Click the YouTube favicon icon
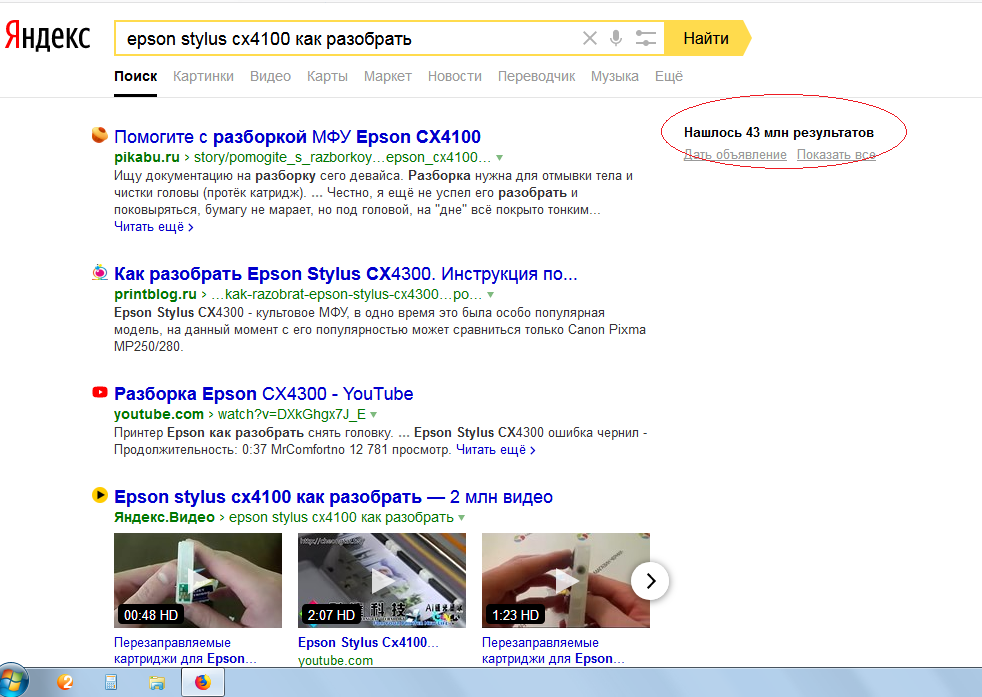 [x=100, y=392]
